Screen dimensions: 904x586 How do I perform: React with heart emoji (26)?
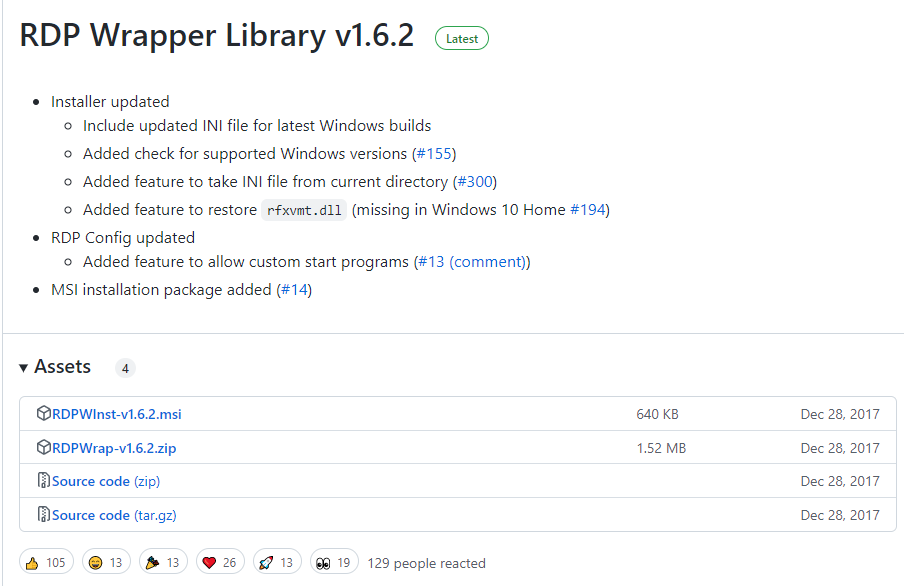click(x=220, y=562)
